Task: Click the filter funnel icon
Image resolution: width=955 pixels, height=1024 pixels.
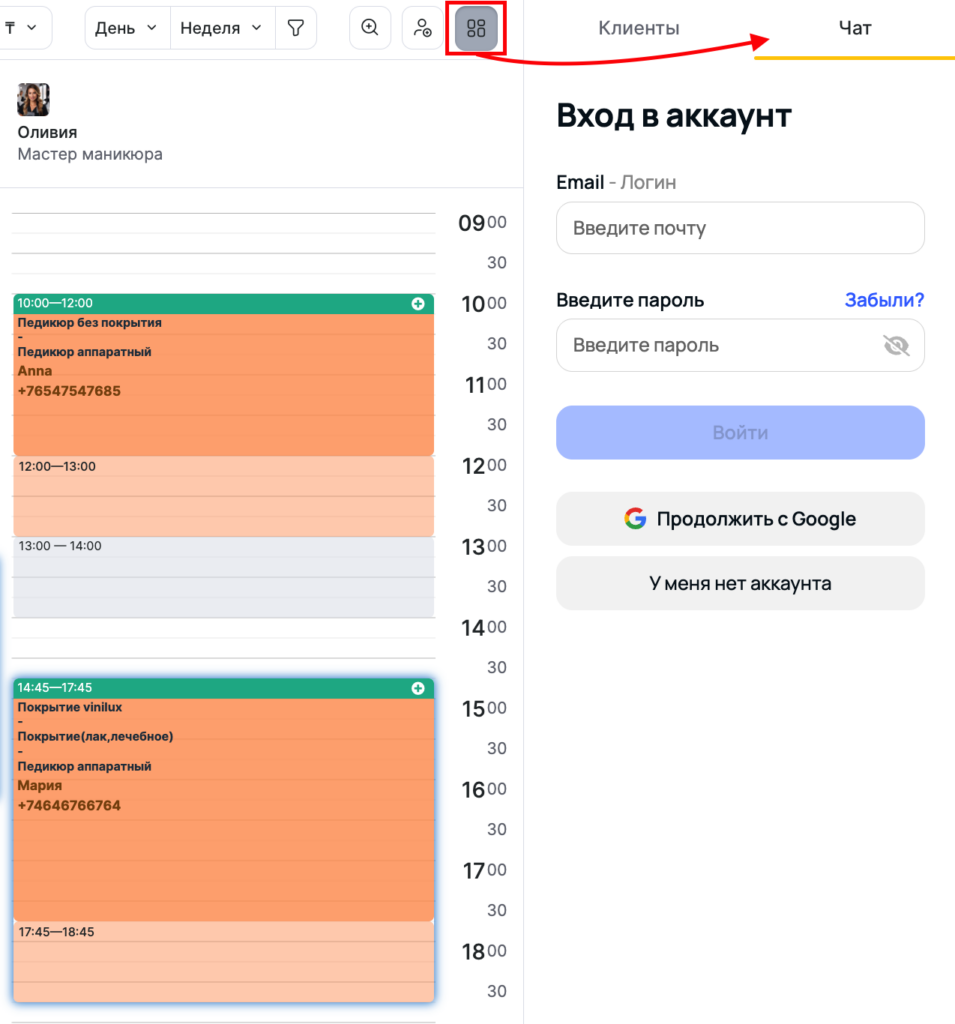Action: coord(295,28)
